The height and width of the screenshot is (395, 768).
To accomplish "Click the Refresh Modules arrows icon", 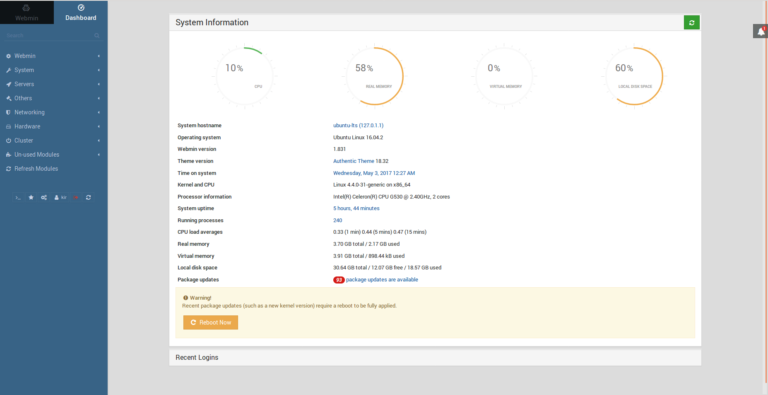I will coord(8,169).
